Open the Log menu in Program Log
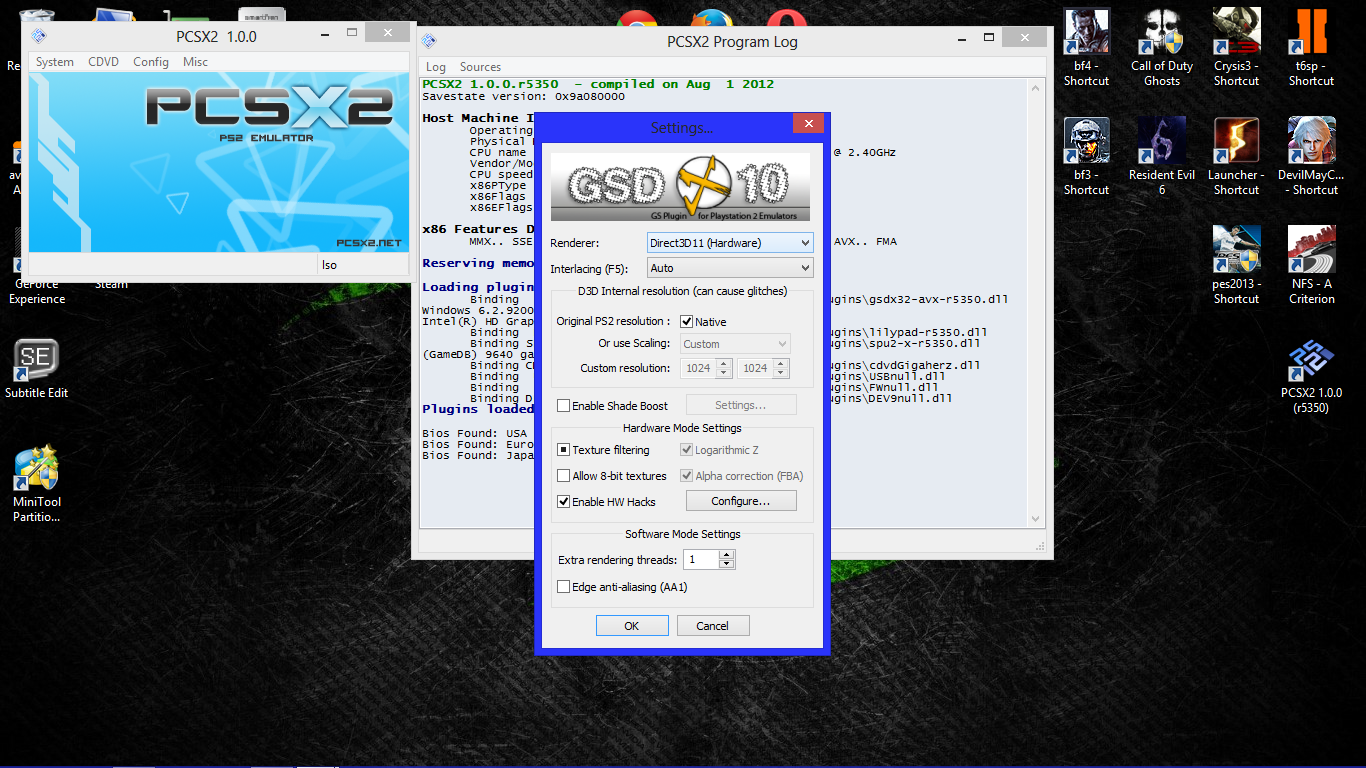The width and height of the screenshot is (1366, 768). tap(436, 67)
